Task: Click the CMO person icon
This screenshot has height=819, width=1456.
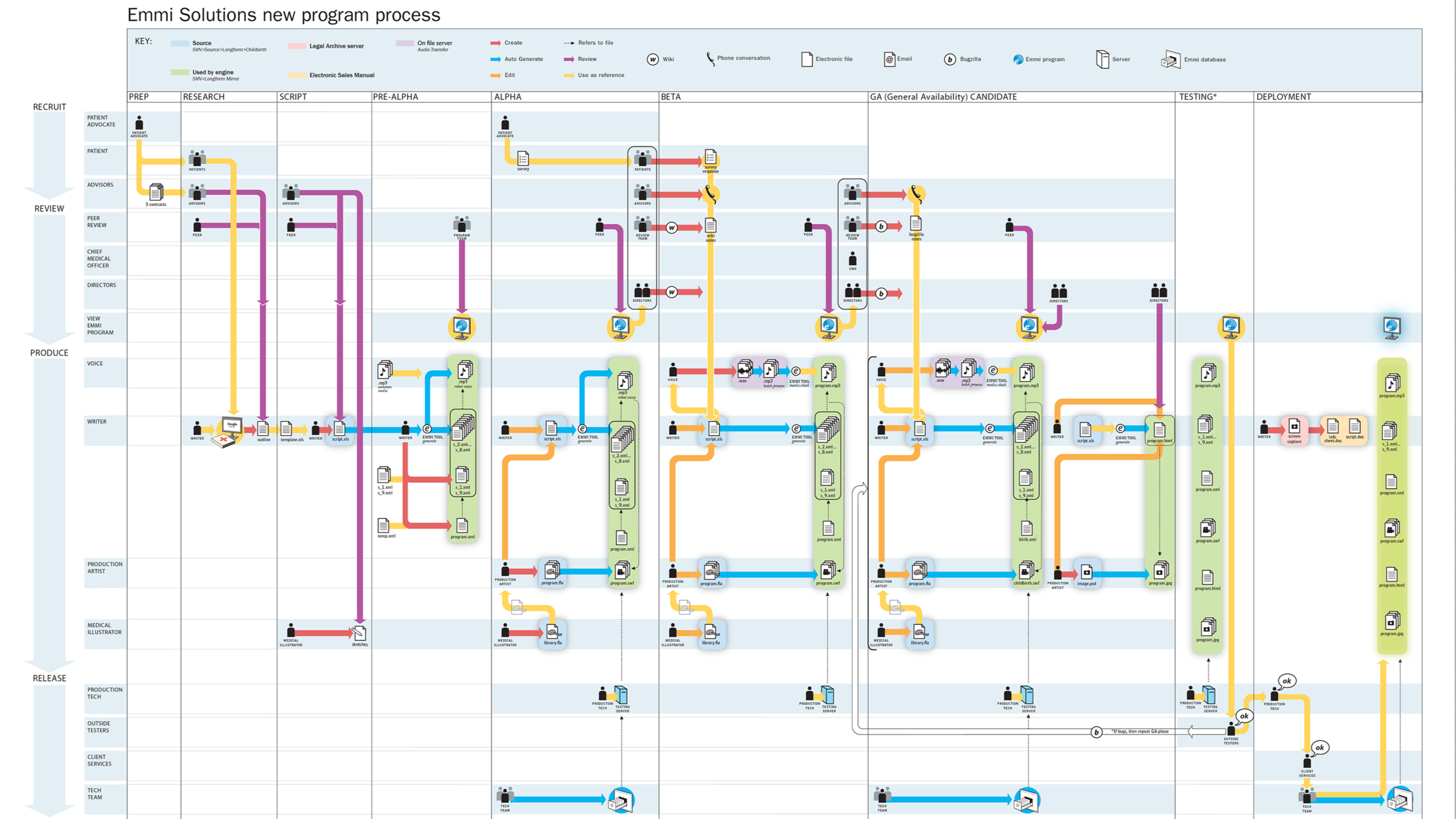Action: coord(853,260)
